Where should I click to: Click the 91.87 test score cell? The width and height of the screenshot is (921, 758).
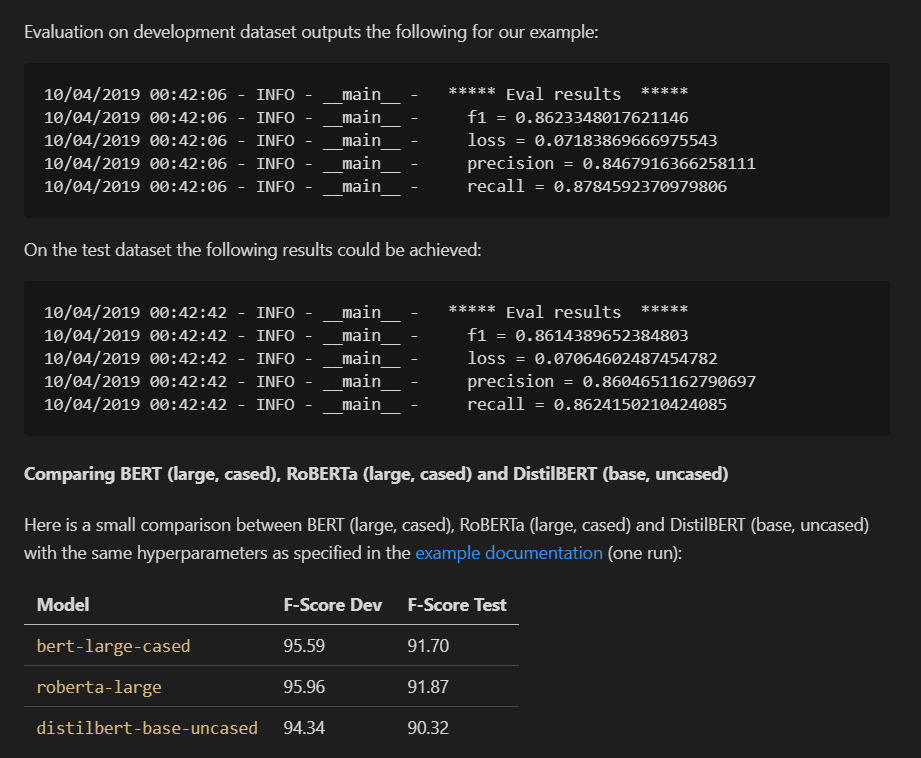(428, 687)
